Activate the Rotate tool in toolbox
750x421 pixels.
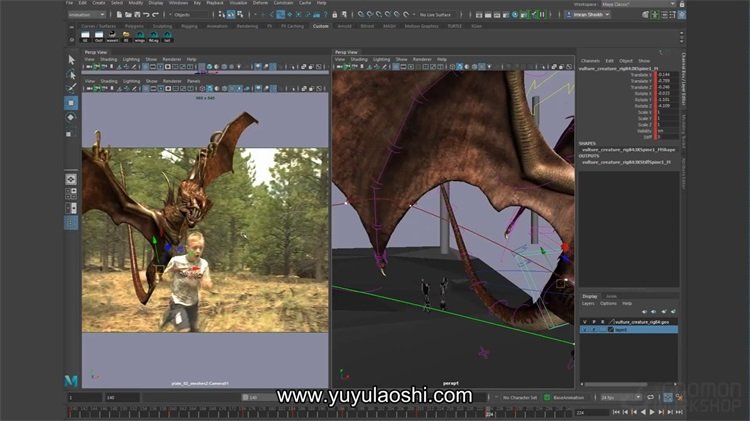(71, 117)
